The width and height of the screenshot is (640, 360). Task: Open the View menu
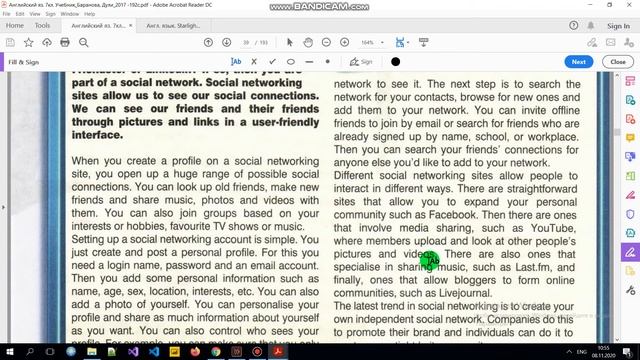pos(35,14)
